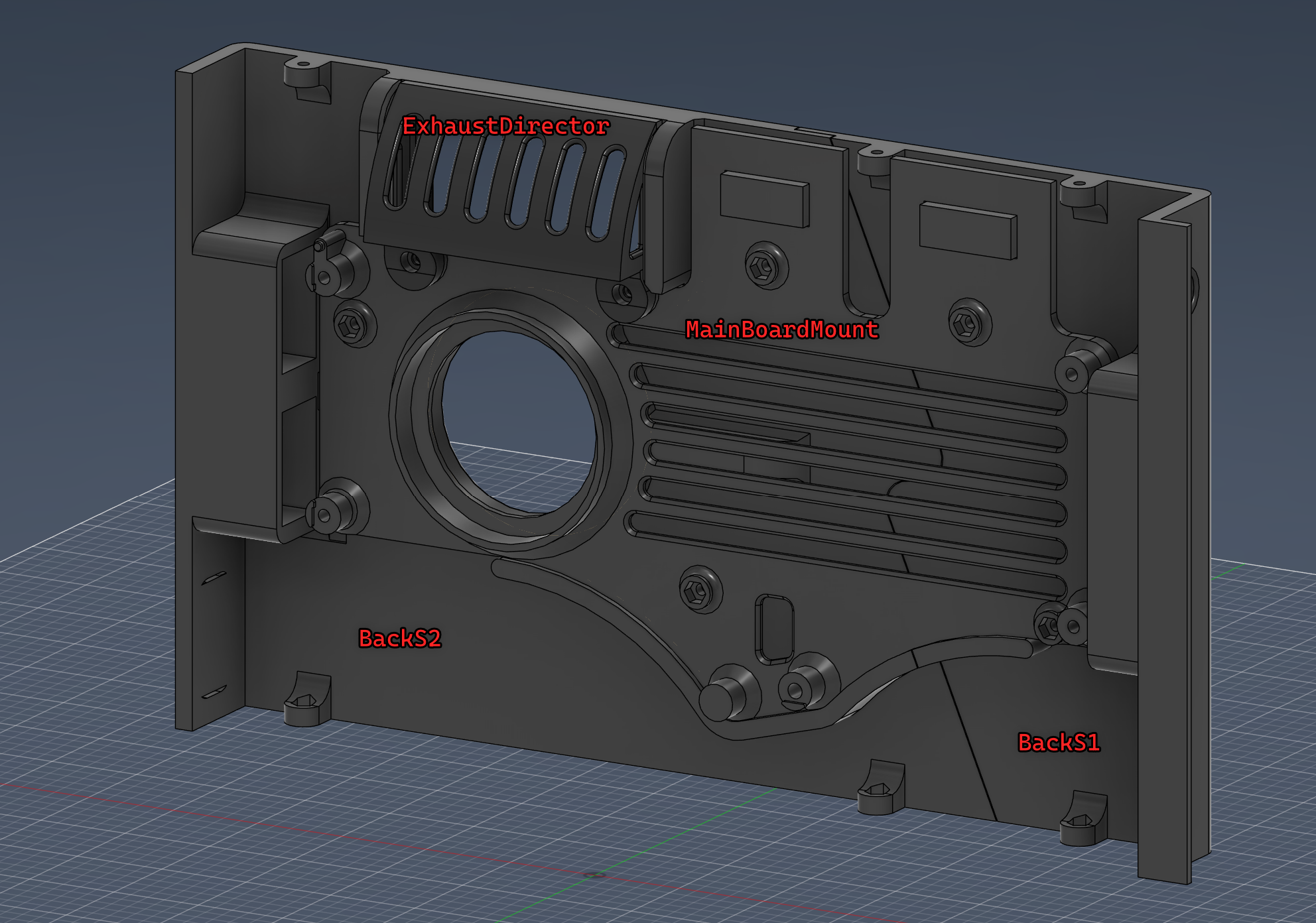Select hex bolt directly above MainBoardMount label
Image resolution: width=1316 pixels, height=923 pixels.
click(763, 266)
